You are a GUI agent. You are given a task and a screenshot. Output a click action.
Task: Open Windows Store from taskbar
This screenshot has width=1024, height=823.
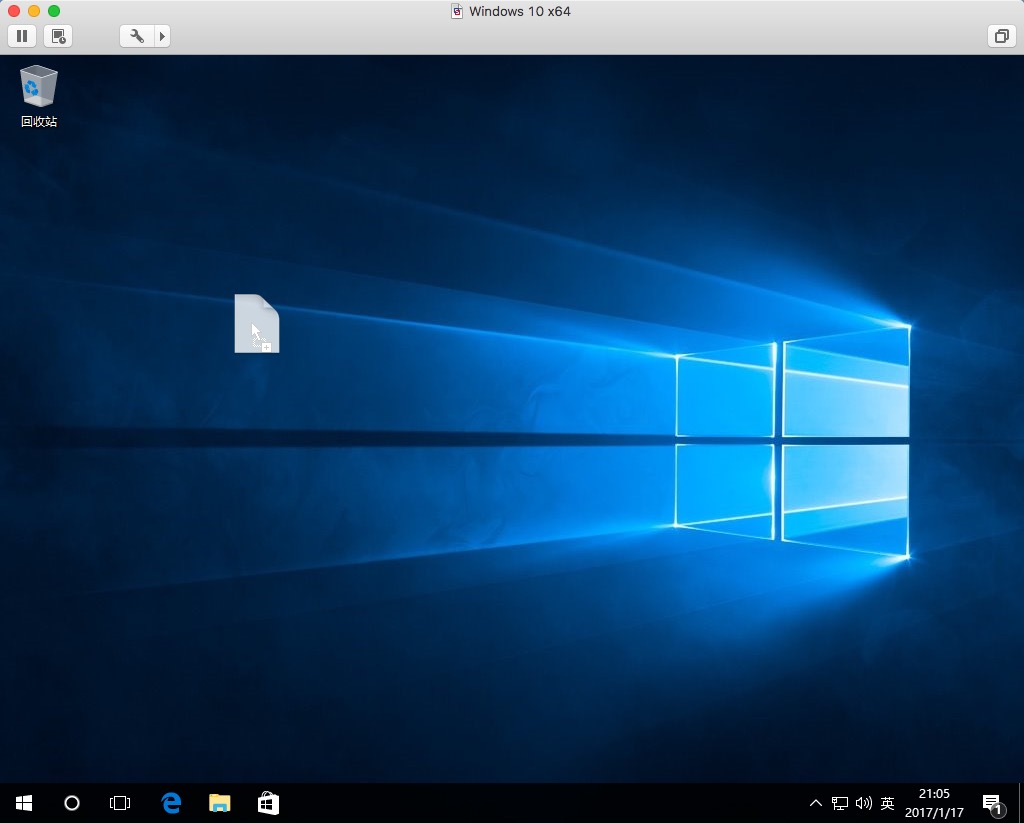coord(268,803)
